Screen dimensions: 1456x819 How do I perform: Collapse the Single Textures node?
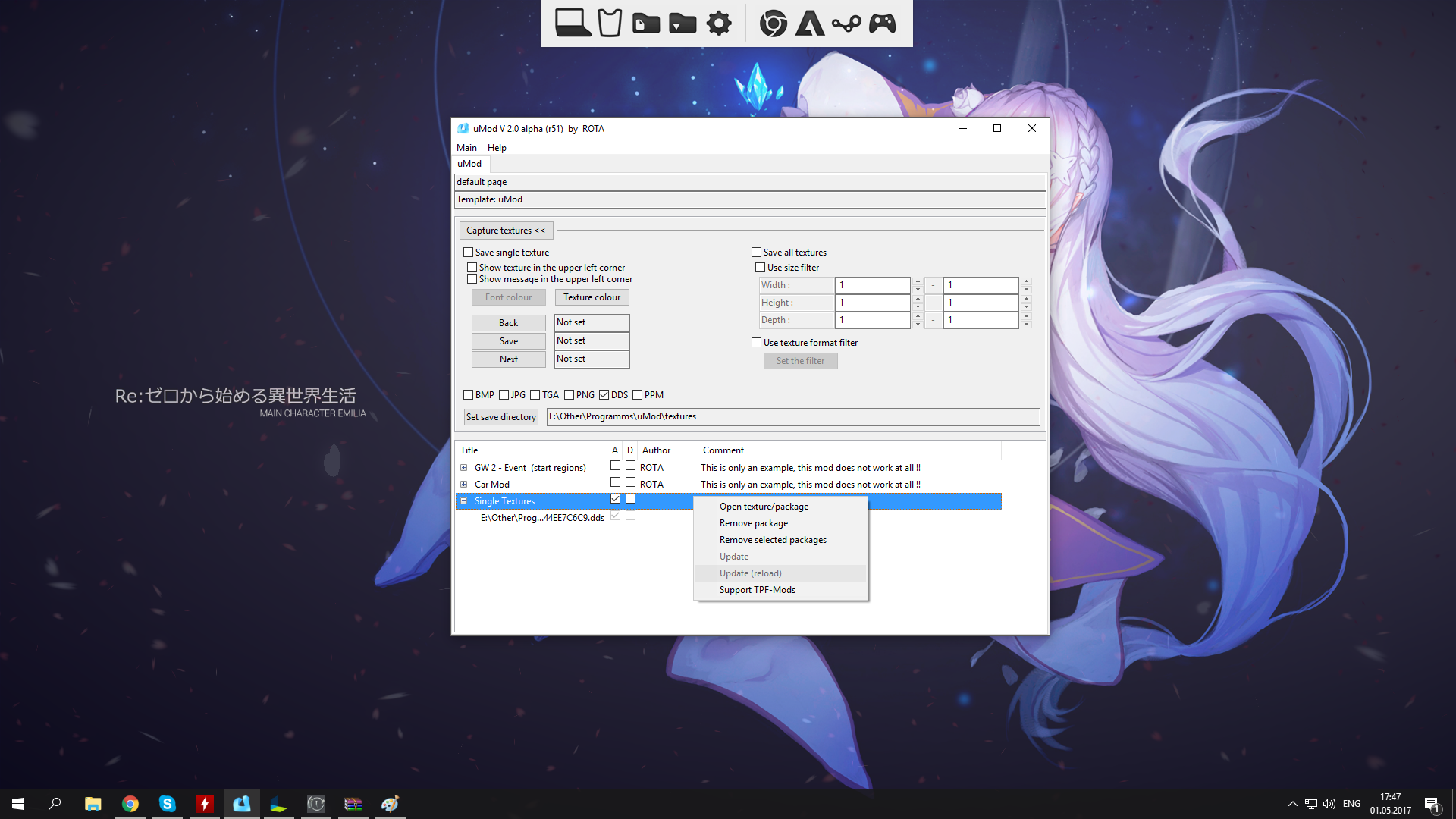coord(464,501)
